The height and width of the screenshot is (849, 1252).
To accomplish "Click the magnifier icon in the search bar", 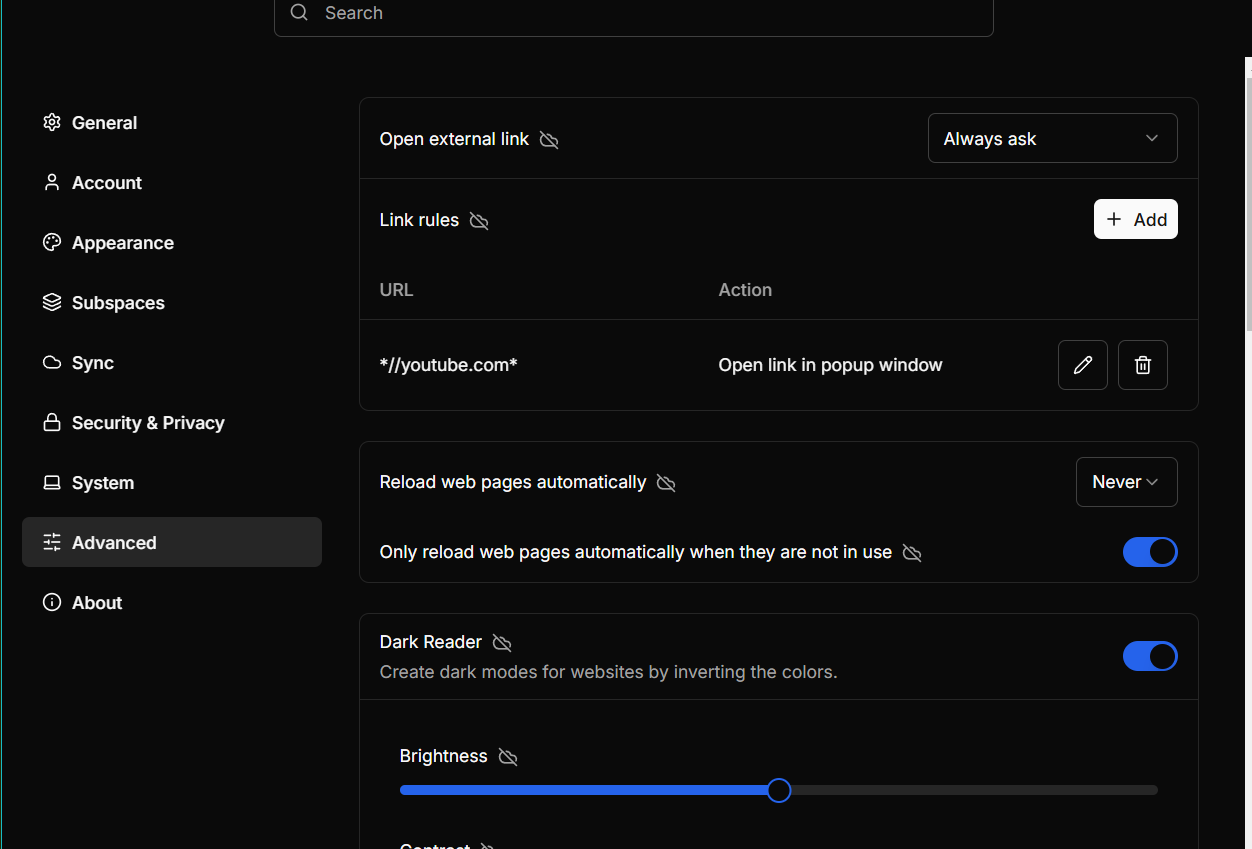I will tap(299, 13).
